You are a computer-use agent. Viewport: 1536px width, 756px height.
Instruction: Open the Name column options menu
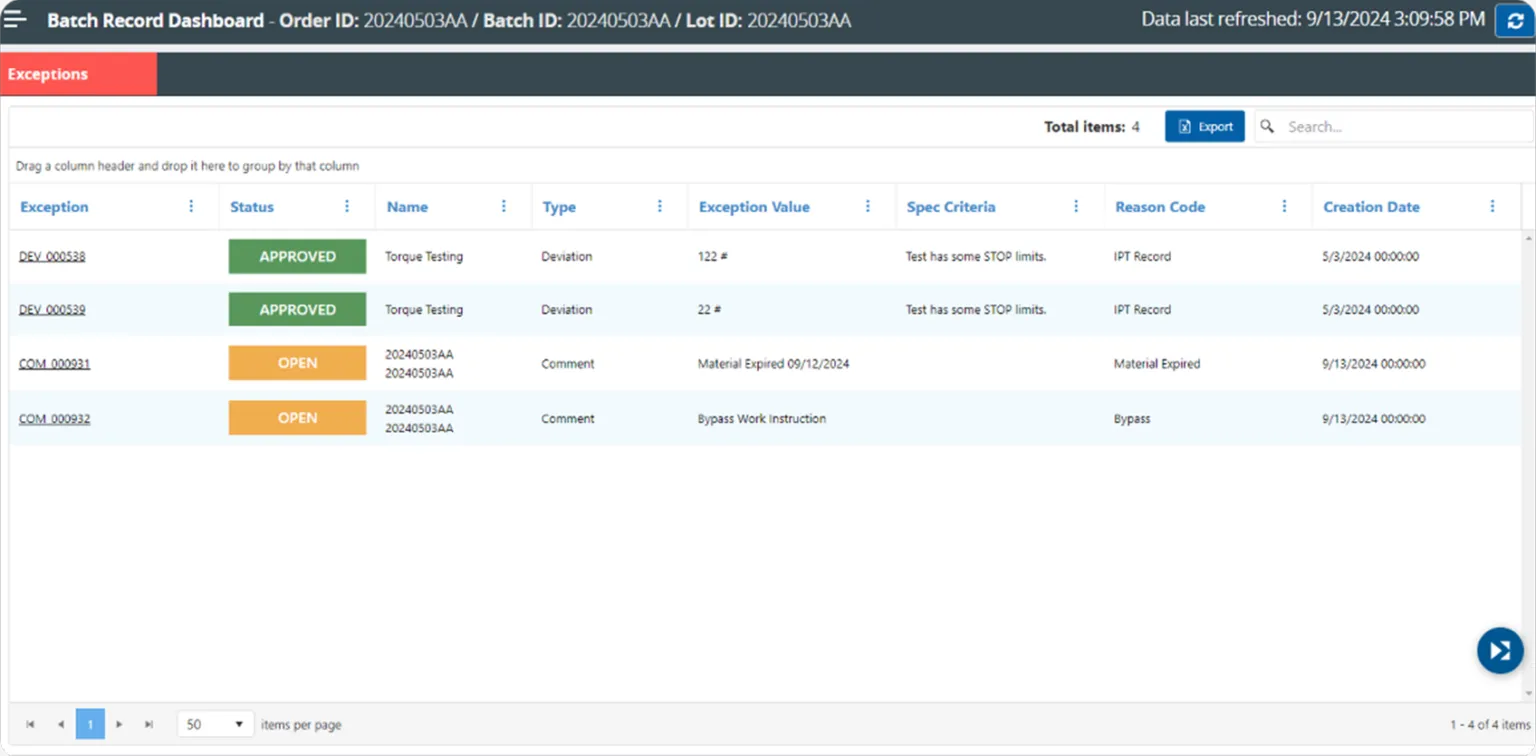pos(504,207)
